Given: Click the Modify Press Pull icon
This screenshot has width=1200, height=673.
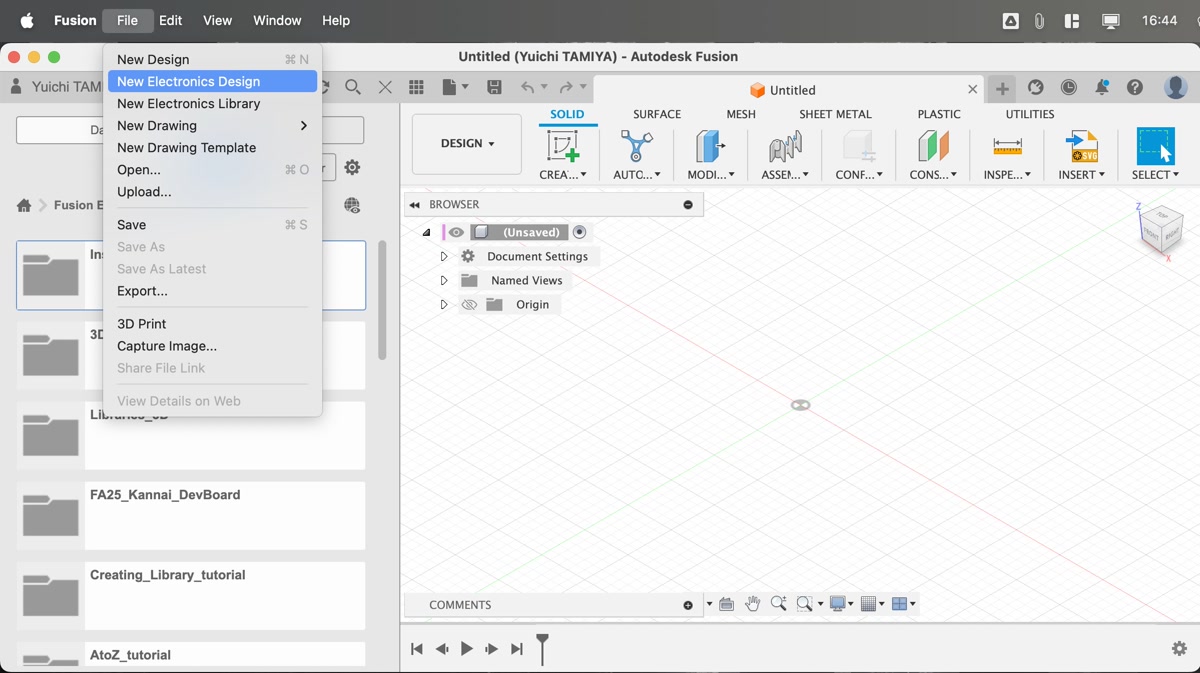Looking at the screenshot, I should pos(710,147).
